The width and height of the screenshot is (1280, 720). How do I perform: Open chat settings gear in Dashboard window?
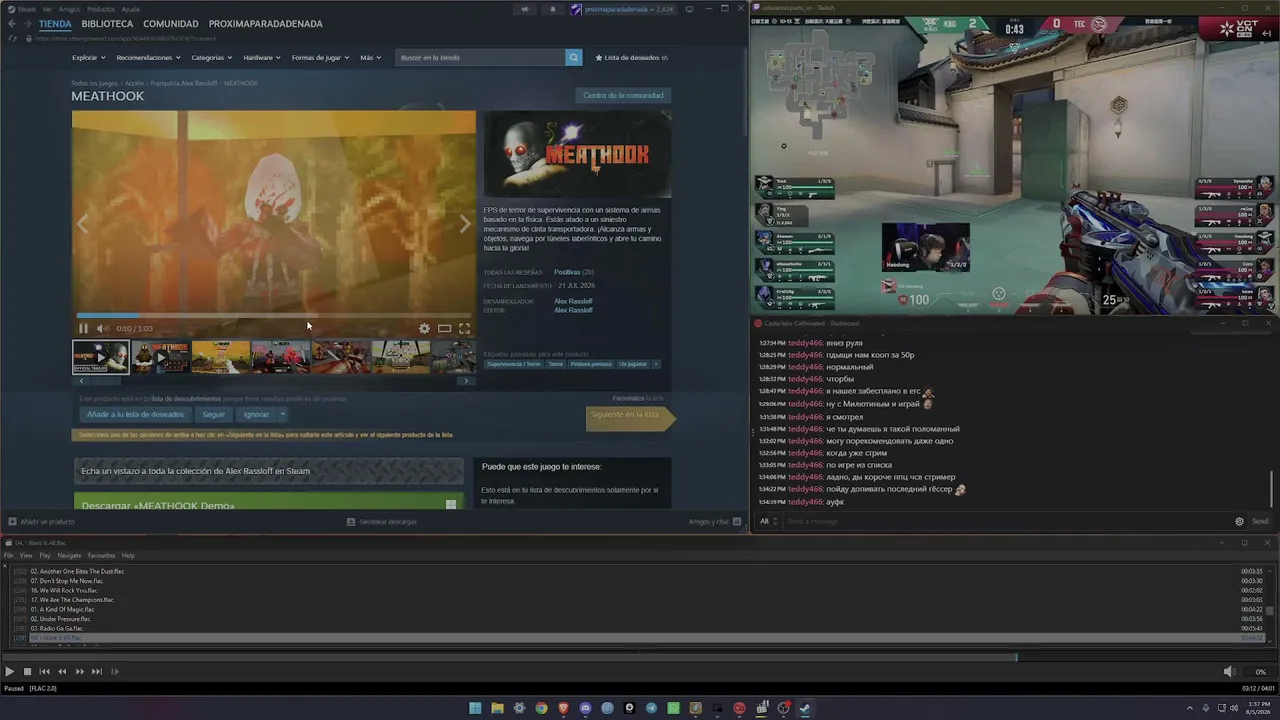[1239, 521]
